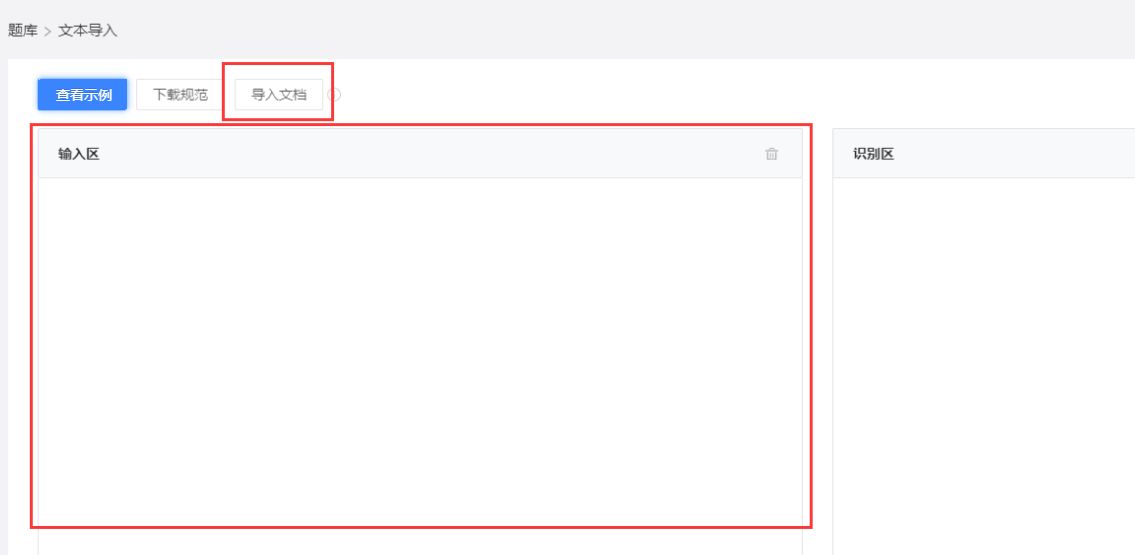Click the 识别区 panel title
This screenshot has width=1135, height=555.
(x=874, y=153)
